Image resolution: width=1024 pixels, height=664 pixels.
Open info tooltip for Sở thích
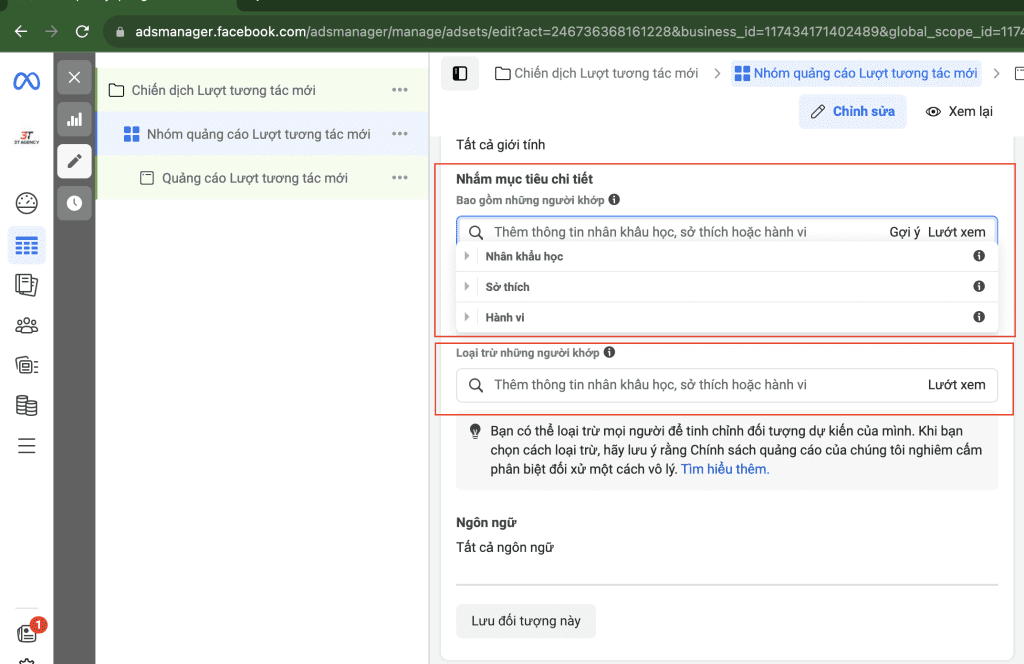pos(979,286)
